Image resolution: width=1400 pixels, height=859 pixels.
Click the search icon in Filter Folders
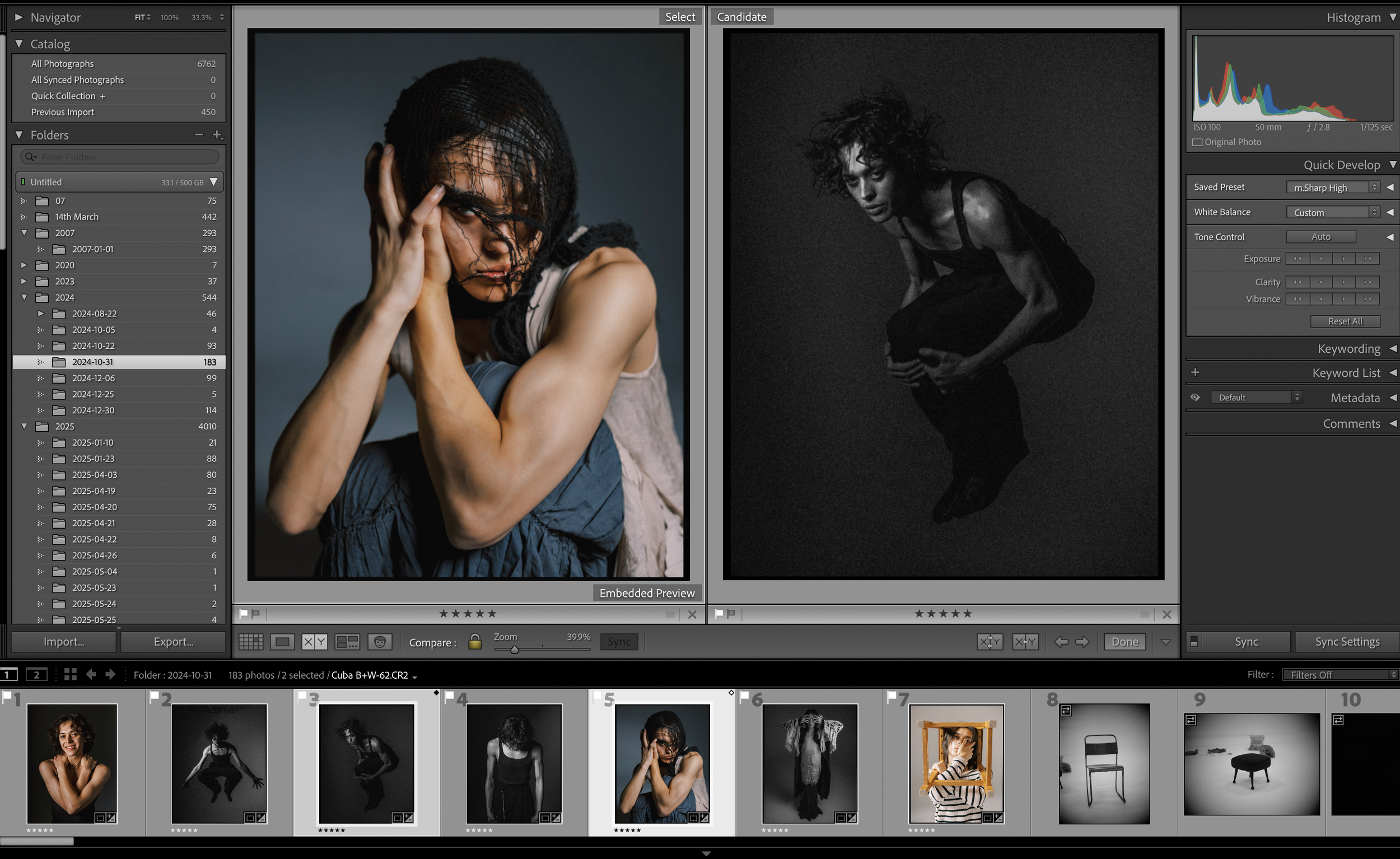coord(31,157)
